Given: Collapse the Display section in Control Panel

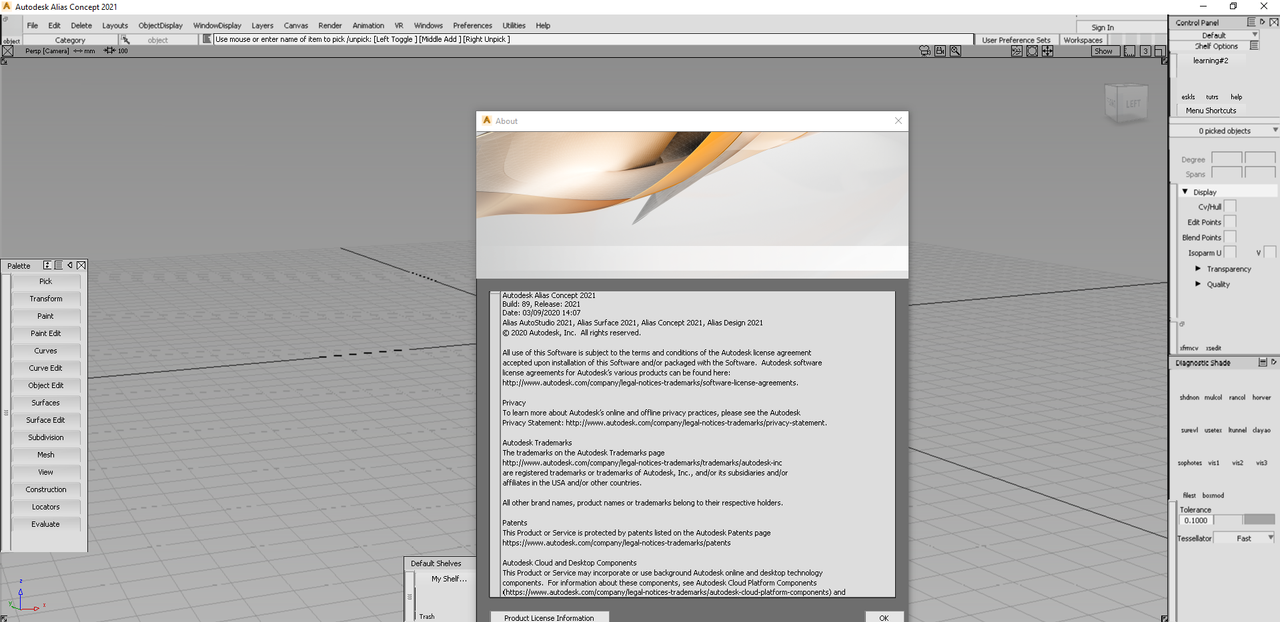Looking at the screenshot, I should 1185,191.
